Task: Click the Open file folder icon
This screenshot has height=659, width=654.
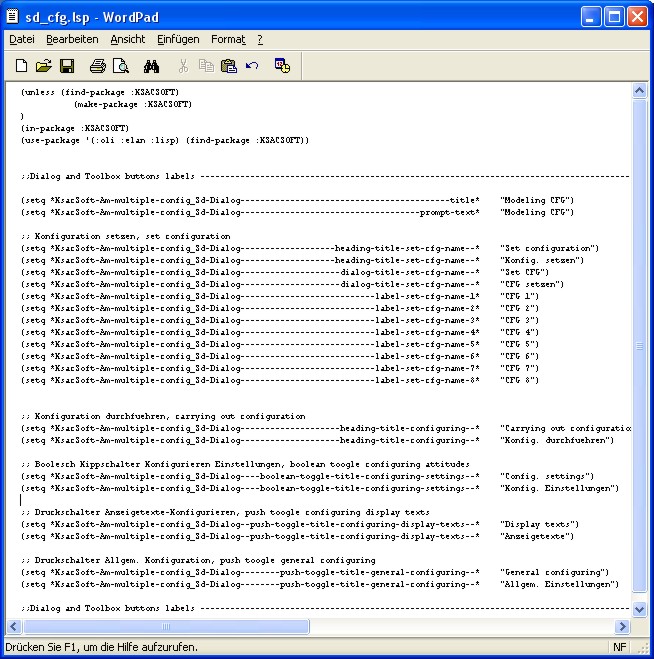Action: tap(43, 66)
